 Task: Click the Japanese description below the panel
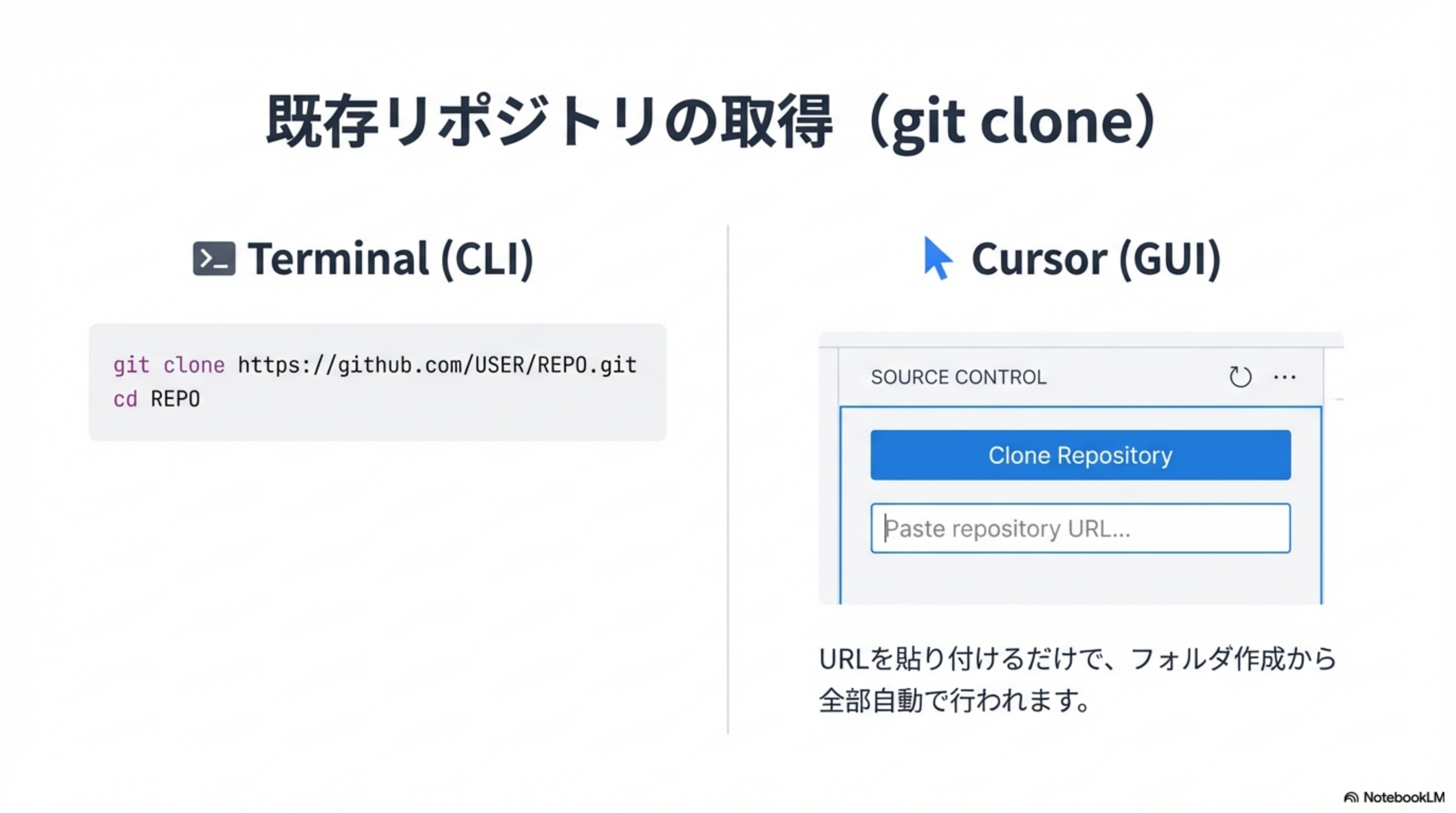click(1077, 680)
